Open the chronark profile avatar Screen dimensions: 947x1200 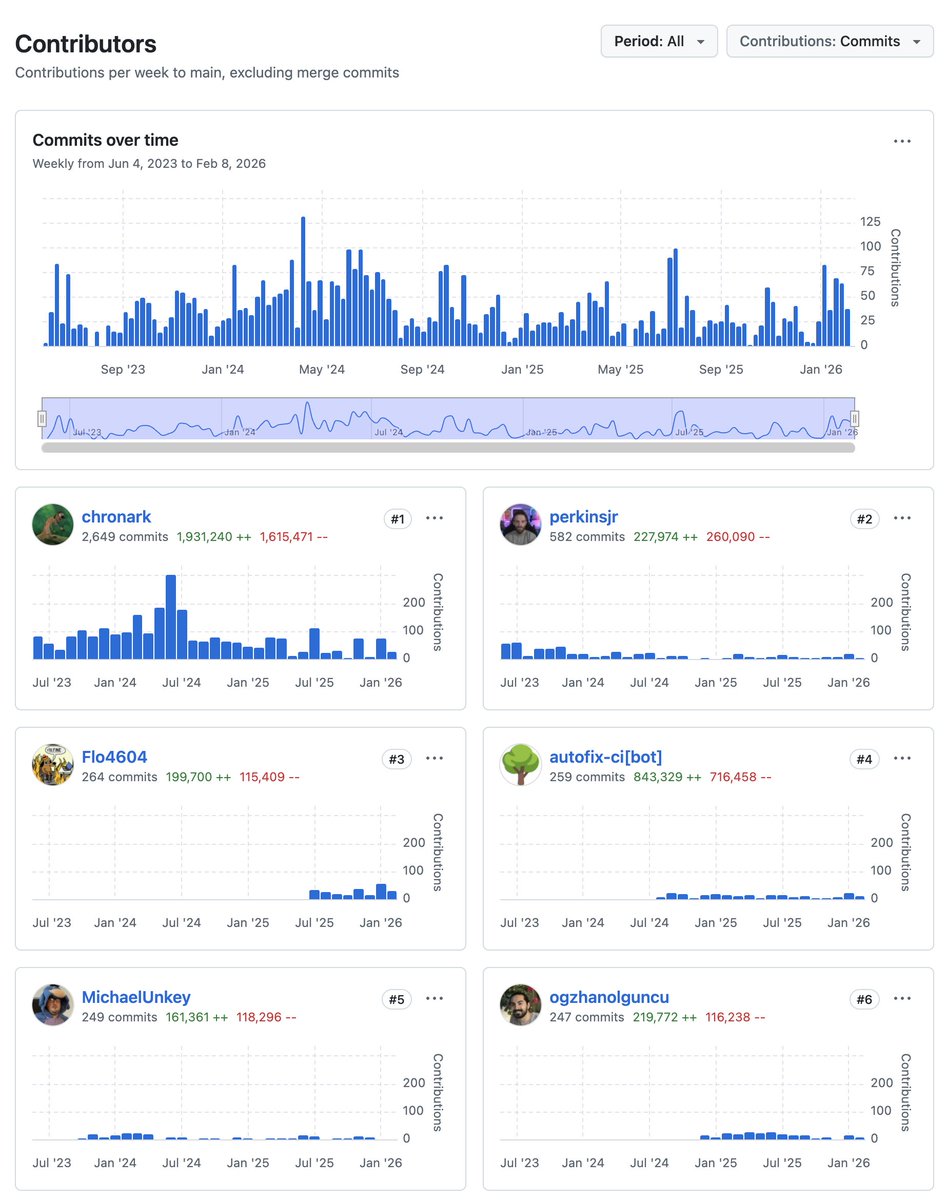coord(52,524)
